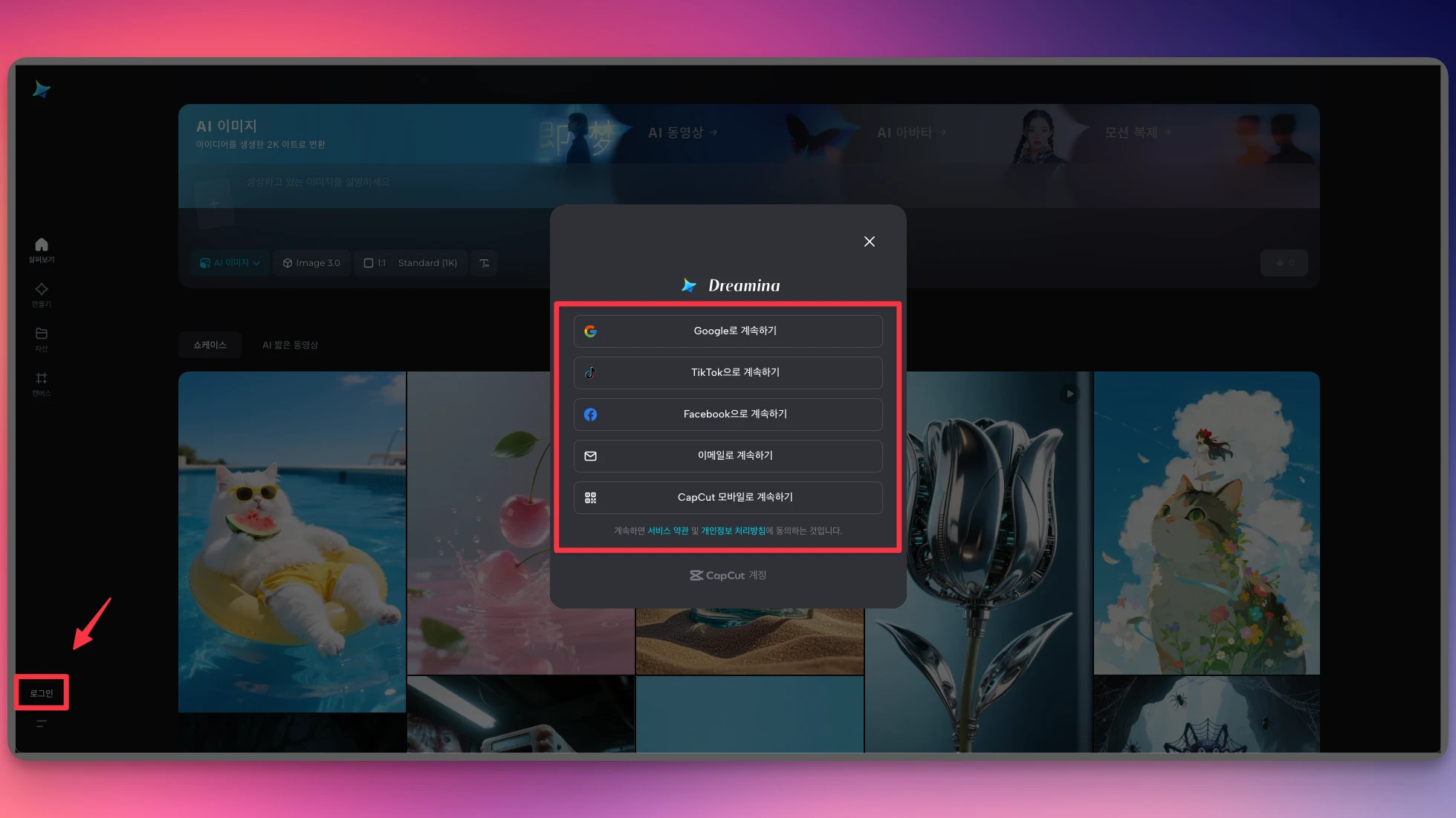Click the Dreamina logo in sidebar
The image size is (1456, 818).
[x=42, y=90]
